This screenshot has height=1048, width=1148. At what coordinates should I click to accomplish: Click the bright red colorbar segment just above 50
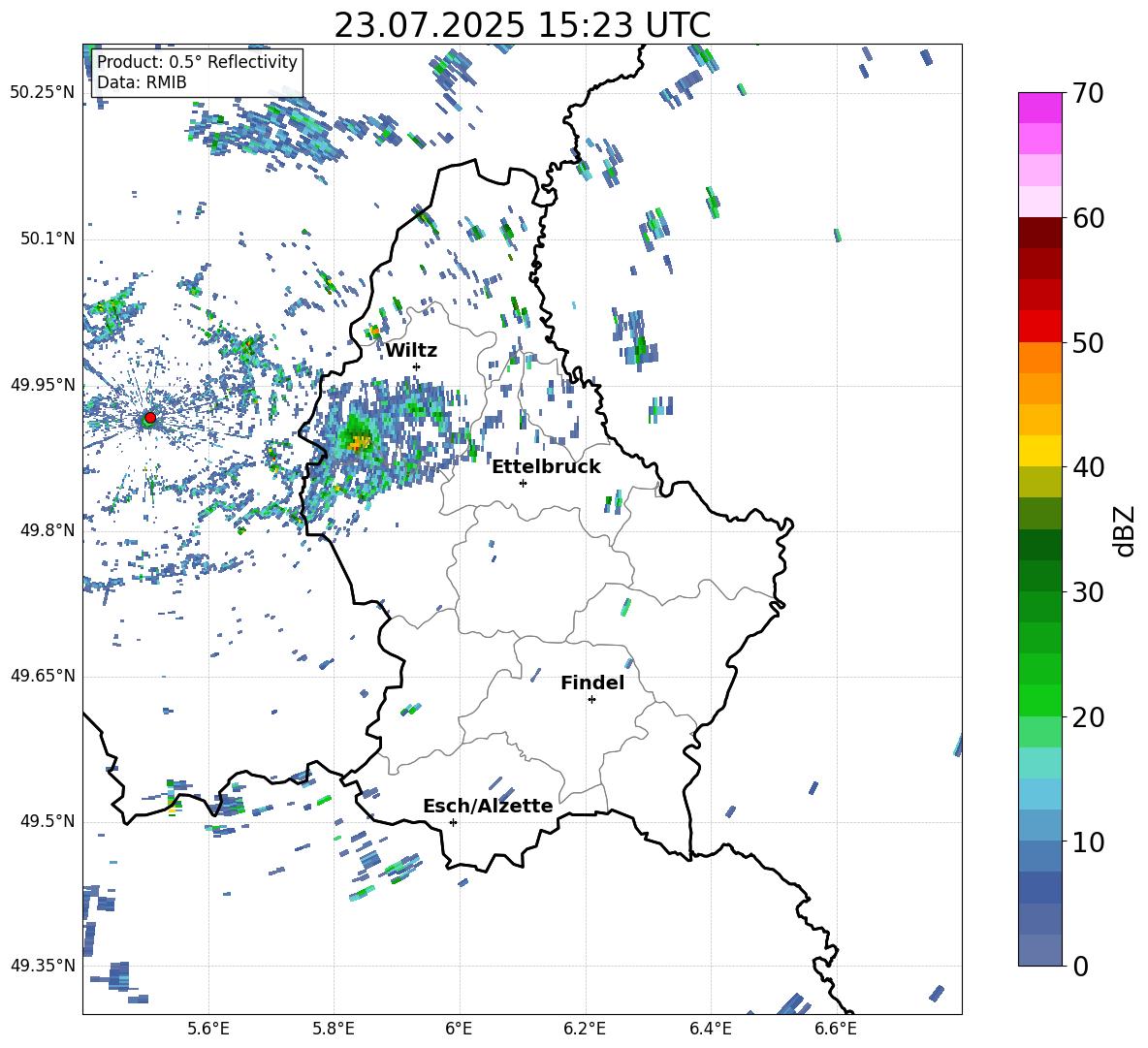click(x=1039, y=327)
